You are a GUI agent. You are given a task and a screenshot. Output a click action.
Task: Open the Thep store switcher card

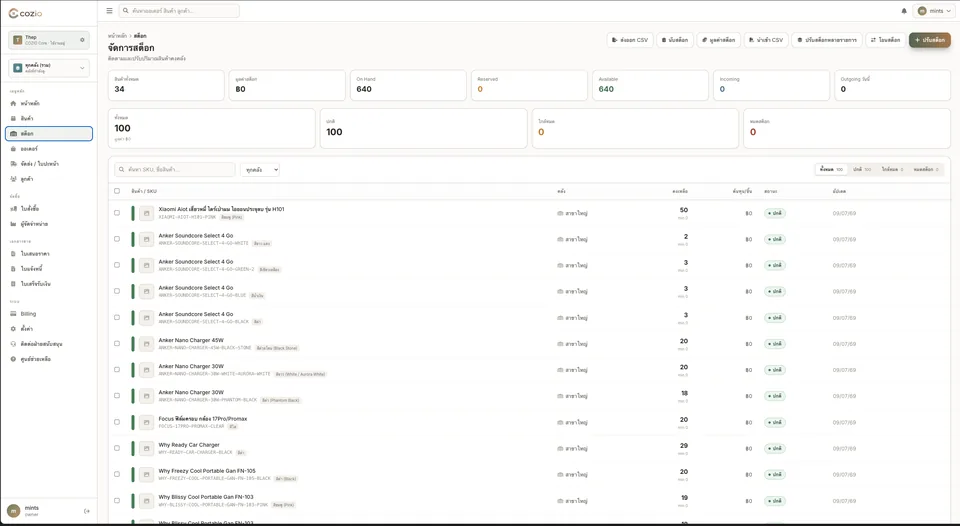pos(49,40)
